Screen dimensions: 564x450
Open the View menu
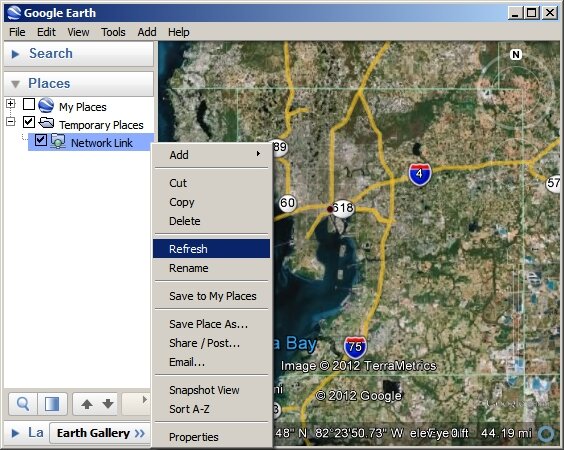click(x=78, y=32)
